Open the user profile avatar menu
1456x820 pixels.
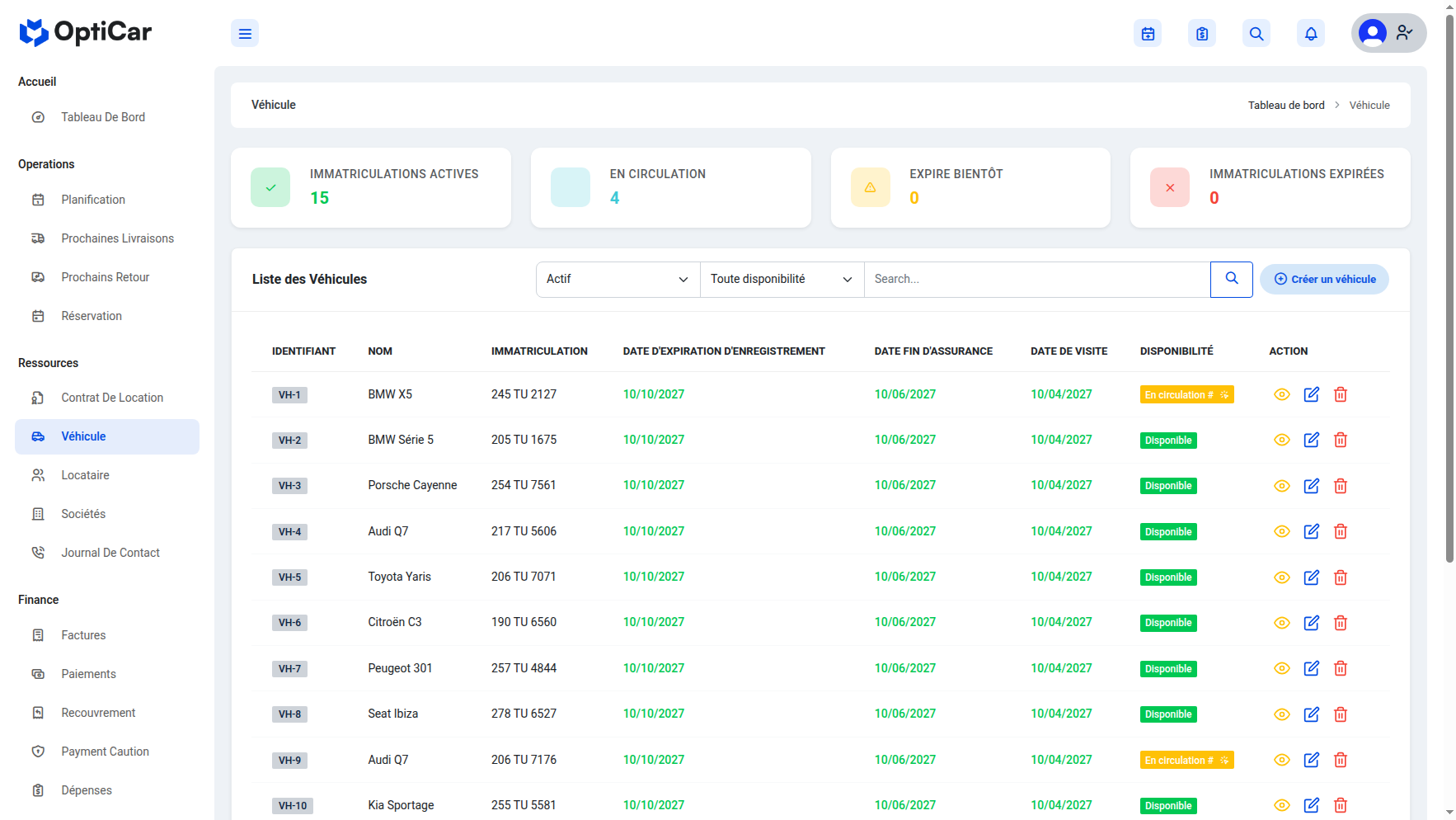point(1388,33)
